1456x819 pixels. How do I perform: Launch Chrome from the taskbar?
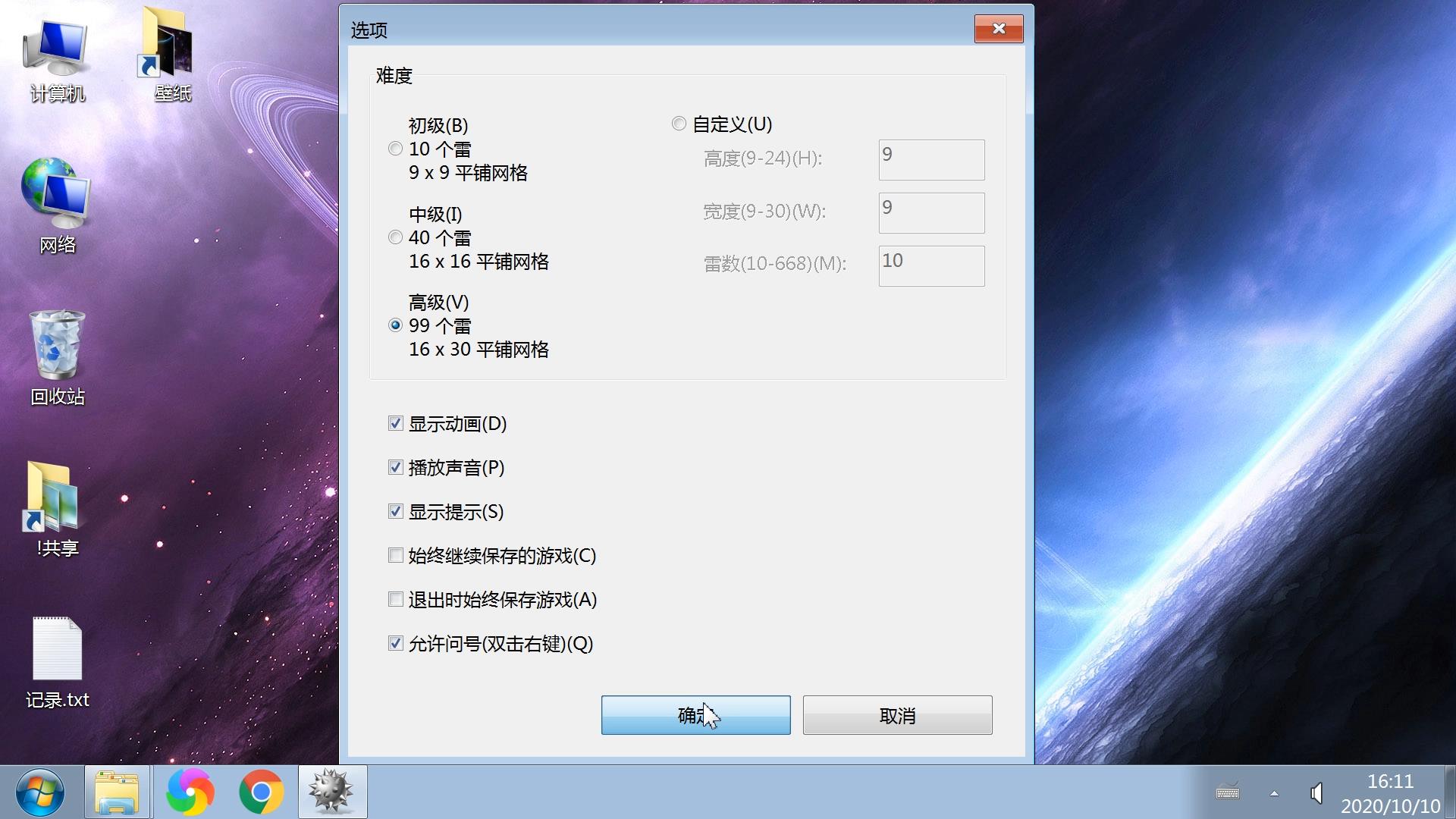point(261,792)
